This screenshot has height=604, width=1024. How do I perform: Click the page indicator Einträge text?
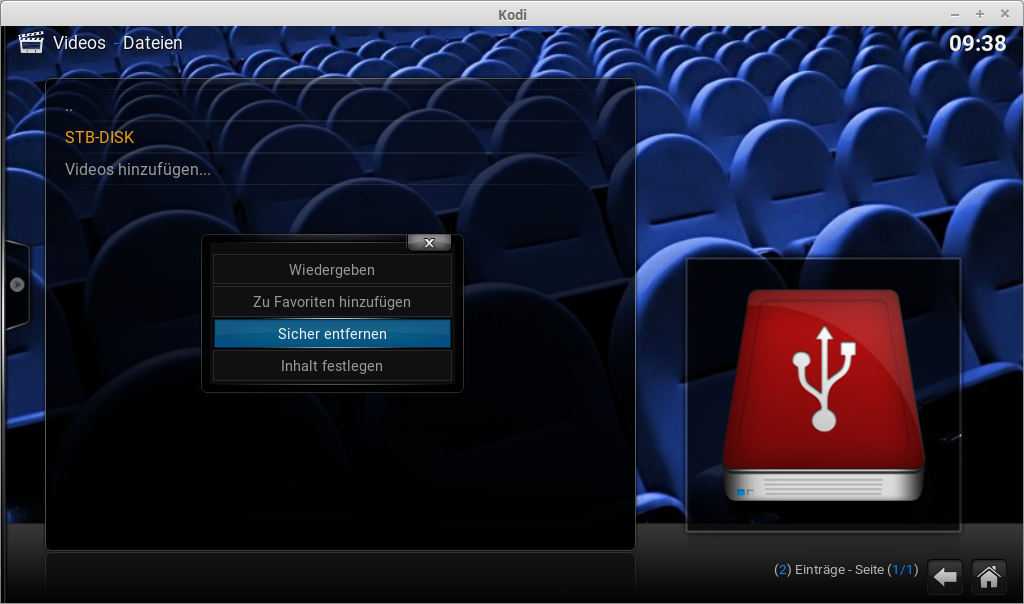click(845, 570)
